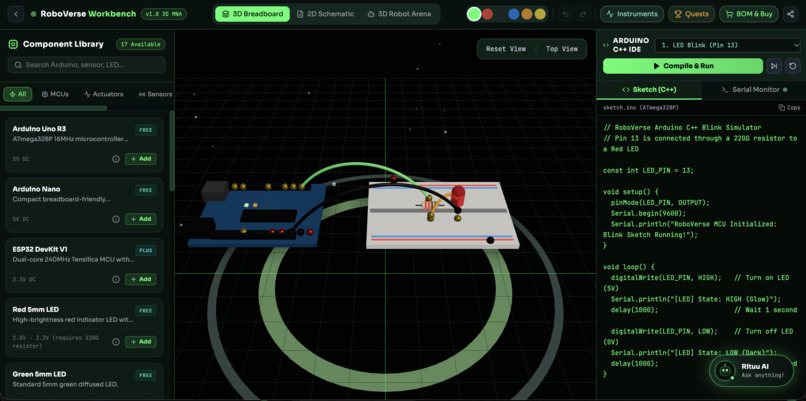The width and height of the screenshot is (806, 401).
Task: Click 'pinMode(LED_PIN, OUTPUT);' code line
Action: (x=660, y=202)
